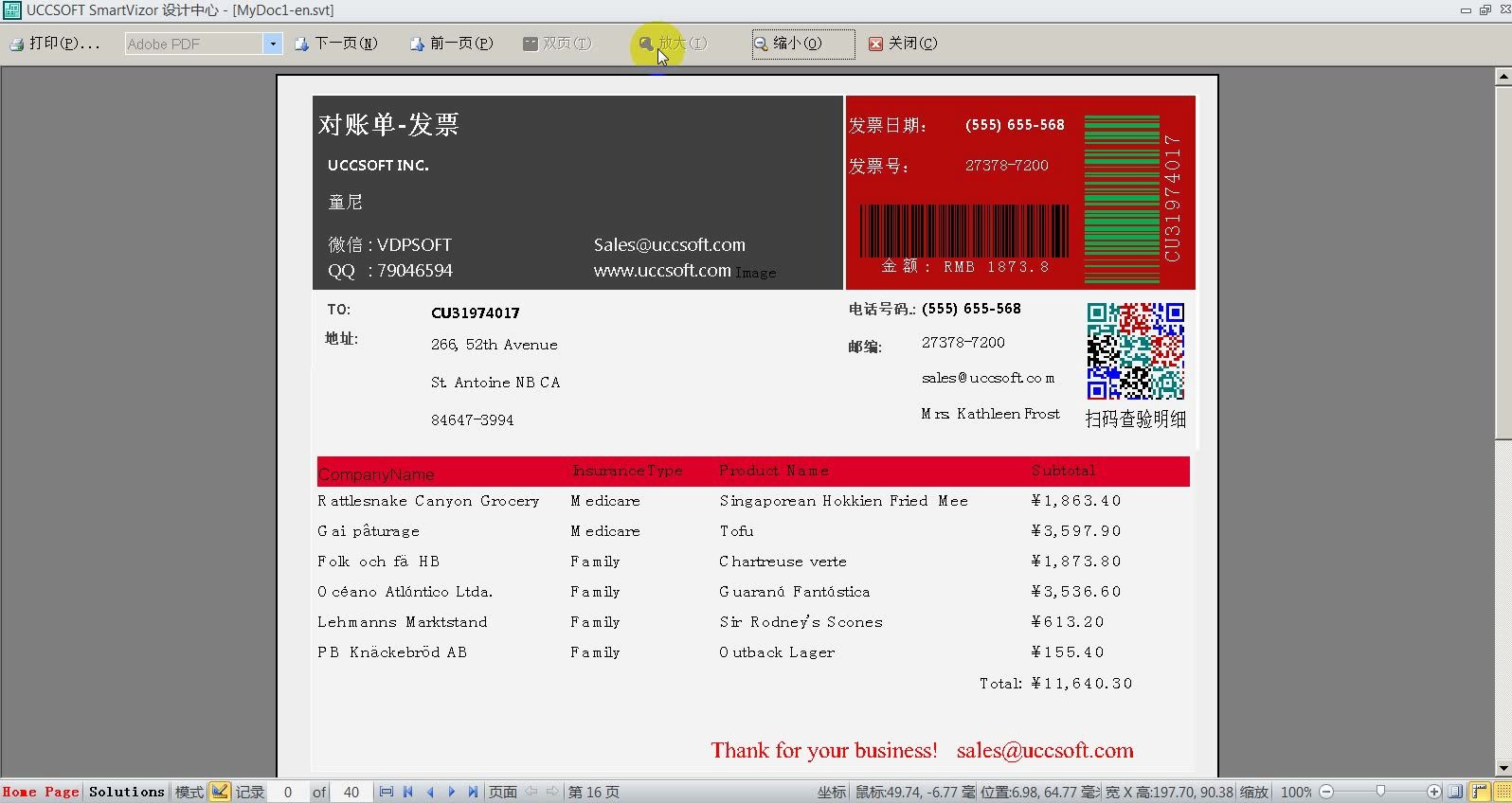Go to the next record
Screen dimensions: 1512x803
[452, 792]
